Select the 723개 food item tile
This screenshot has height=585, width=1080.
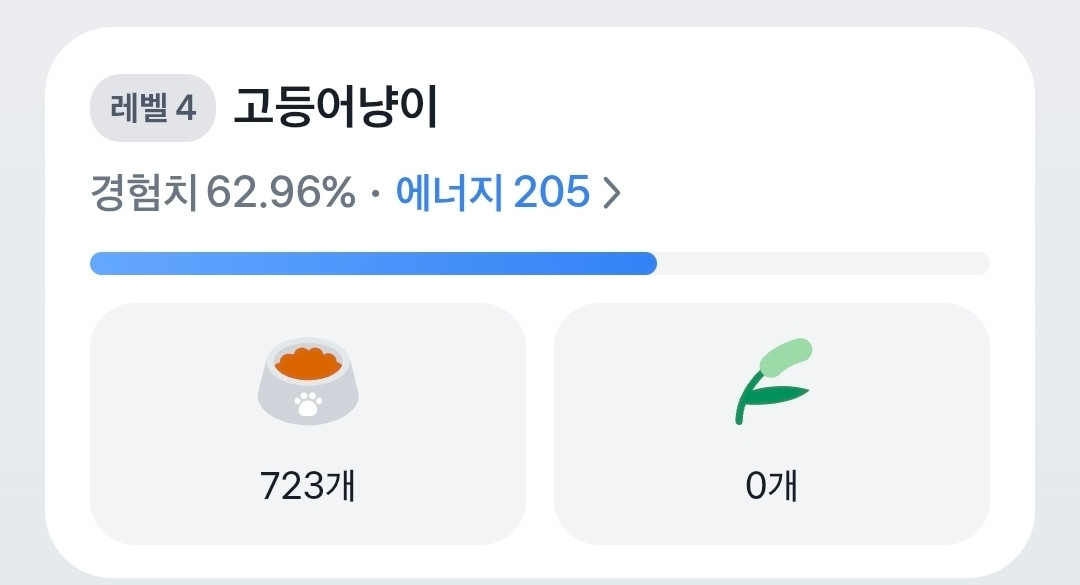(x=308, y=423)
